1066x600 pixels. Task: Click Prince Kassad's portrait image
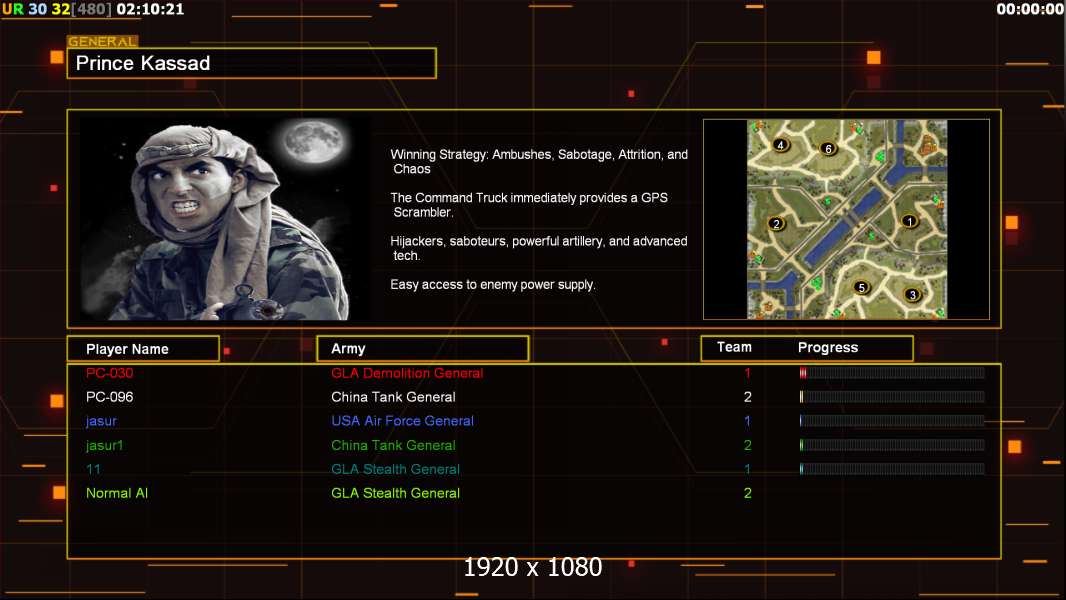point(225,220)
